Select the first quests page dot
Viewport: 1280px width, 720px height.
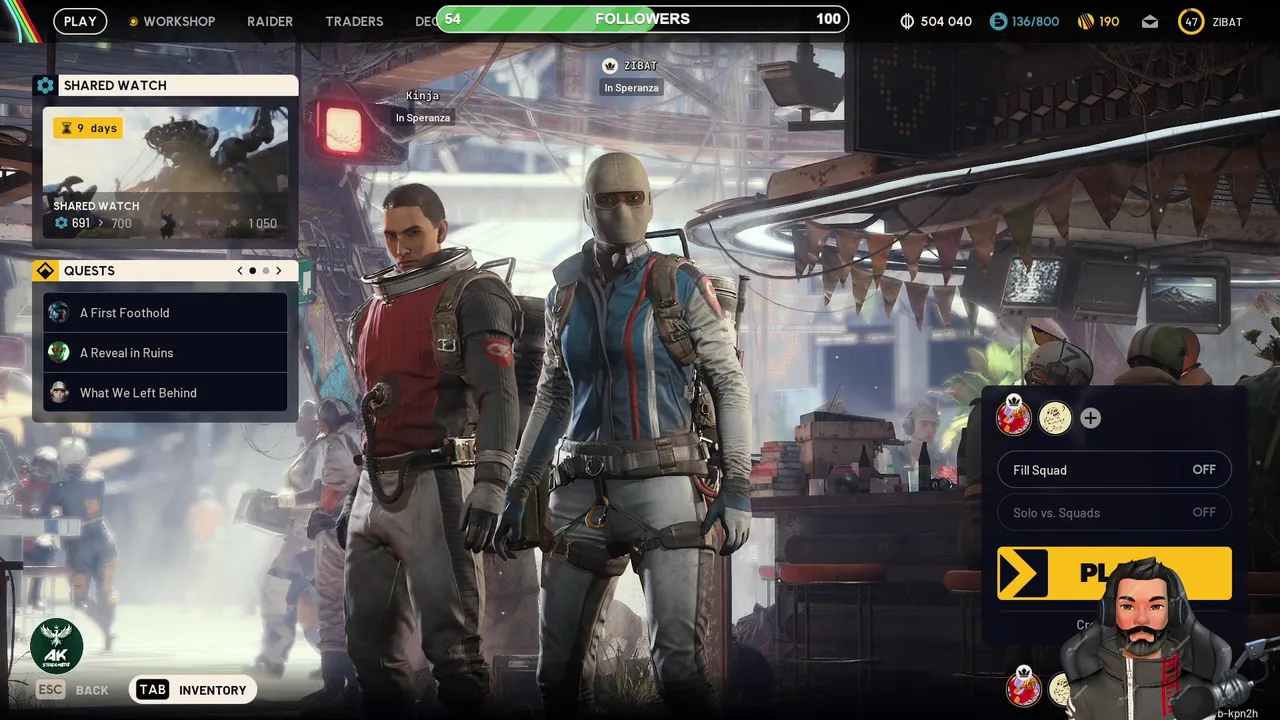tap(252, 271)
